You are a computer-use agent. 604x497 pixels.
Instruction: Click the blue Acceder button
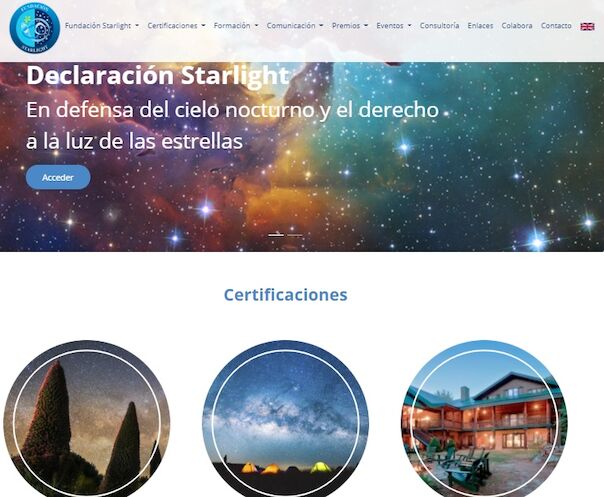[x=58, y=177]
